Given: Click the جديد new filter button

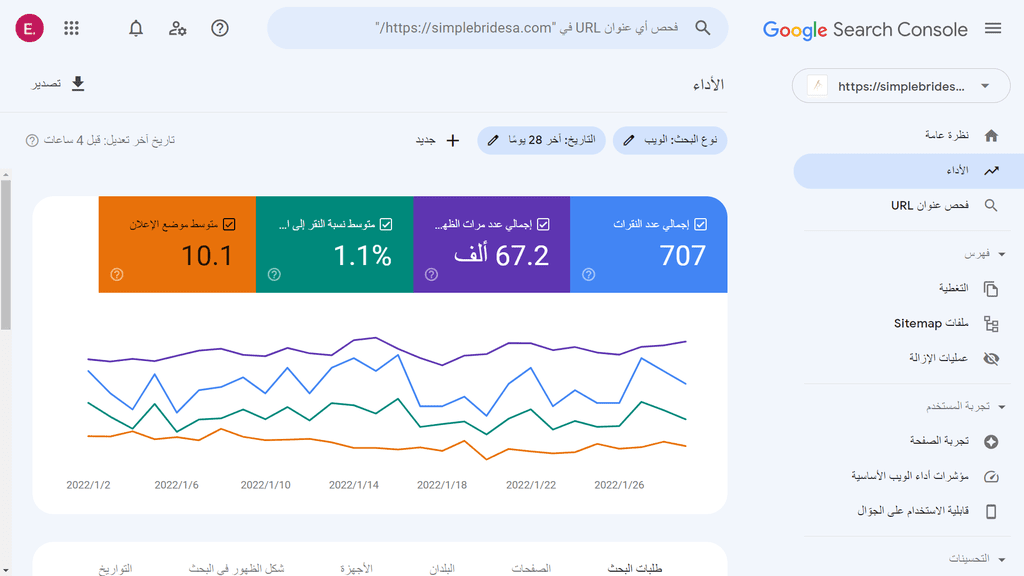Looking at the screenshot, I should click(x=438, y=140).
